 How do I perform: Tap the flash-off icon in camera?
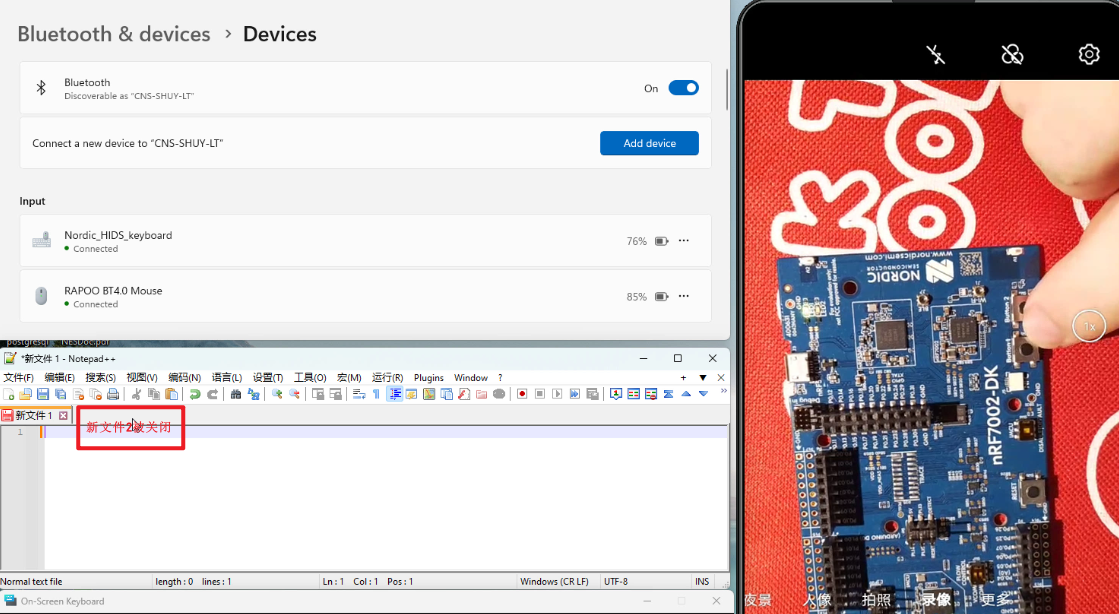[936, 54]
